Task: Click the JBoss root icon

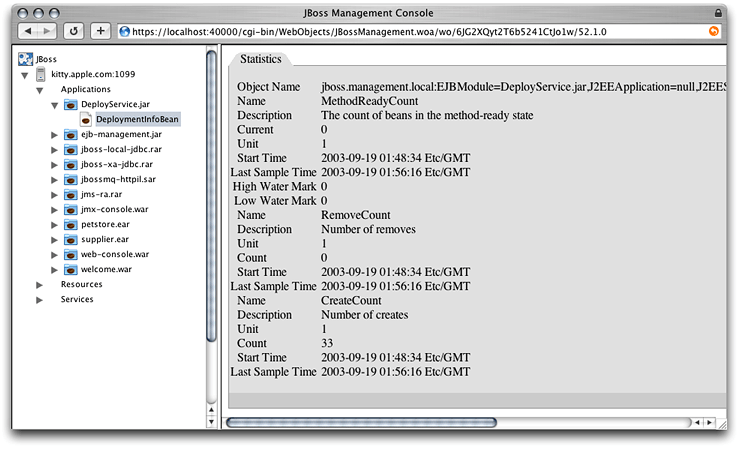Action: point(25,59)
